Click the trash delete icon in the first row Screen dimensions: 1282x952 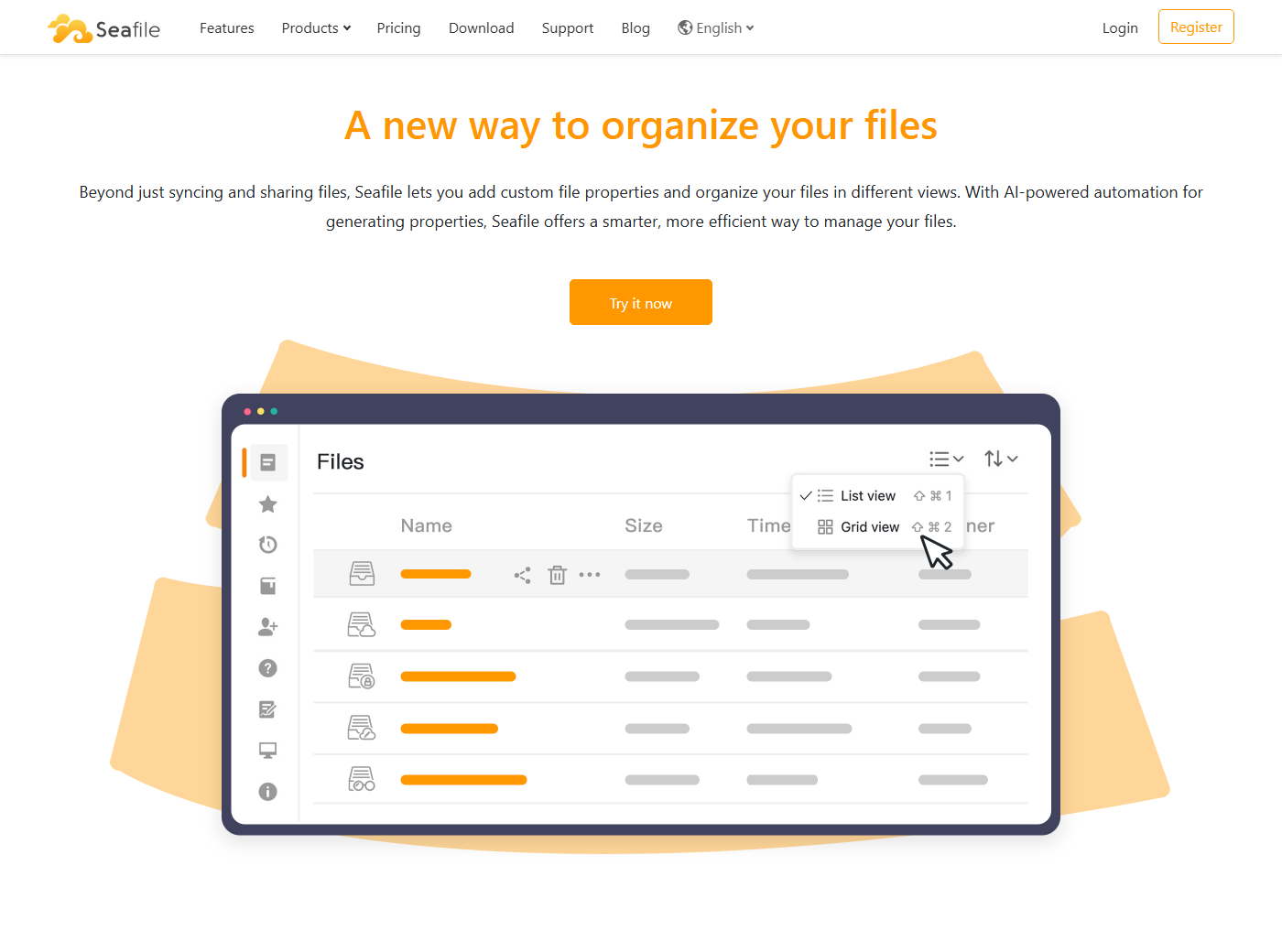click(557, 575)
